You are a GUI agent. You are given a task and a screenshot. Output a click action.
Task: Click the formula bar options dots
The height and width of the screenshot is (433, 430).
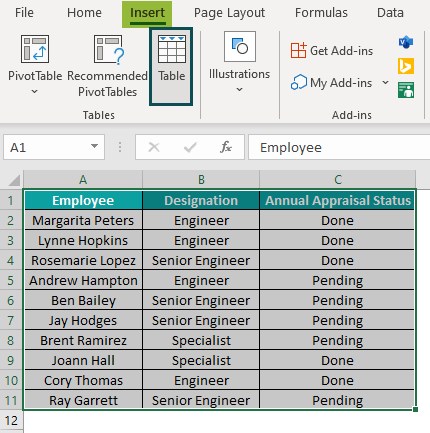[x=120, y=147]
